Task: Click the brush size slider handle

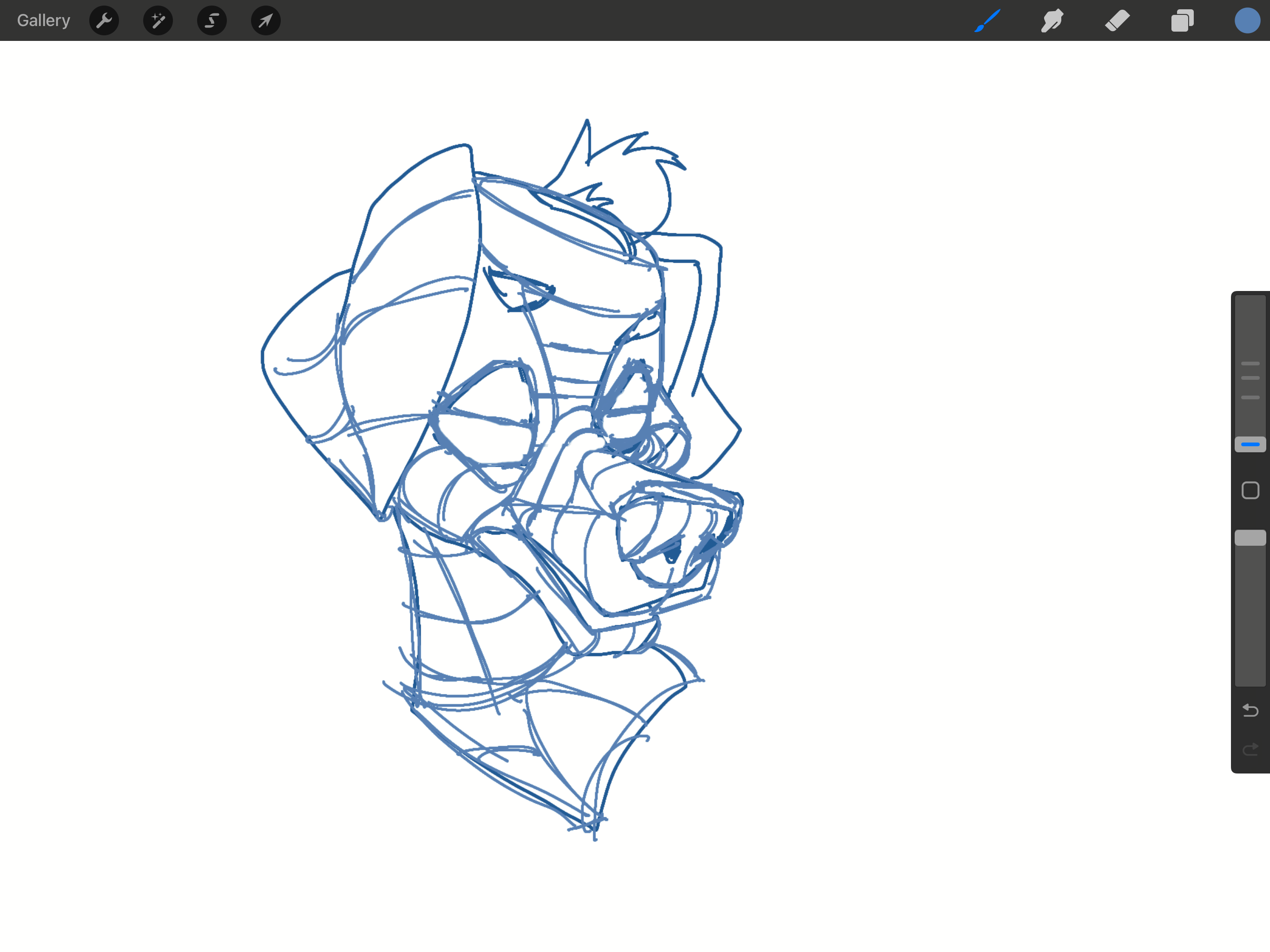Action: (1250, 444)
